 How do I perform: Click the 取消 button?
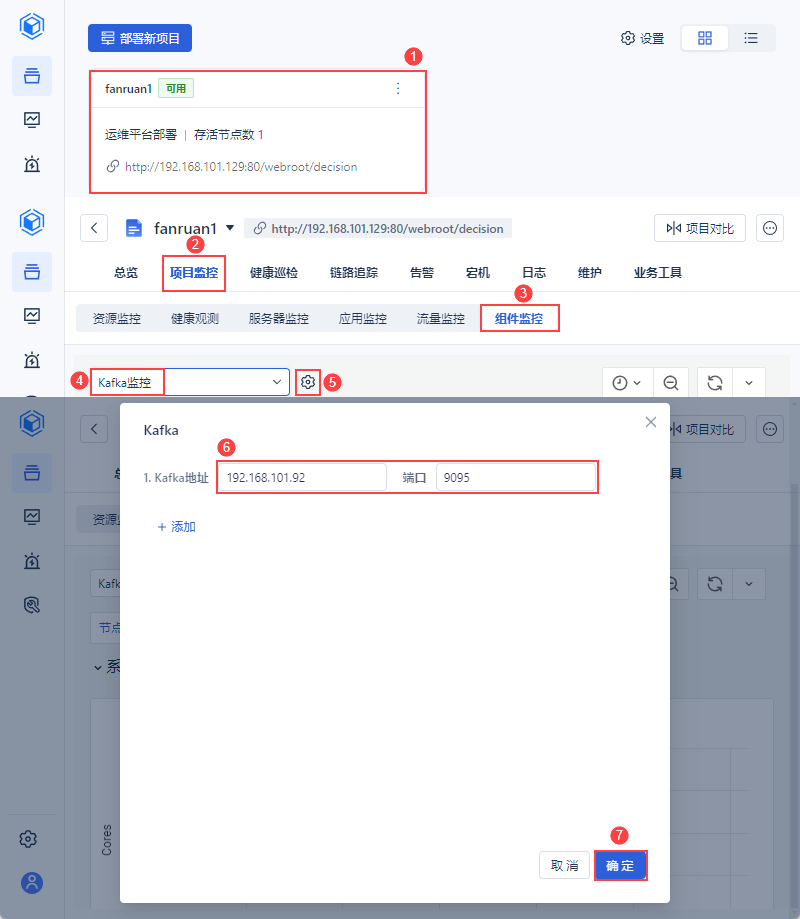[x=564, y=865]
